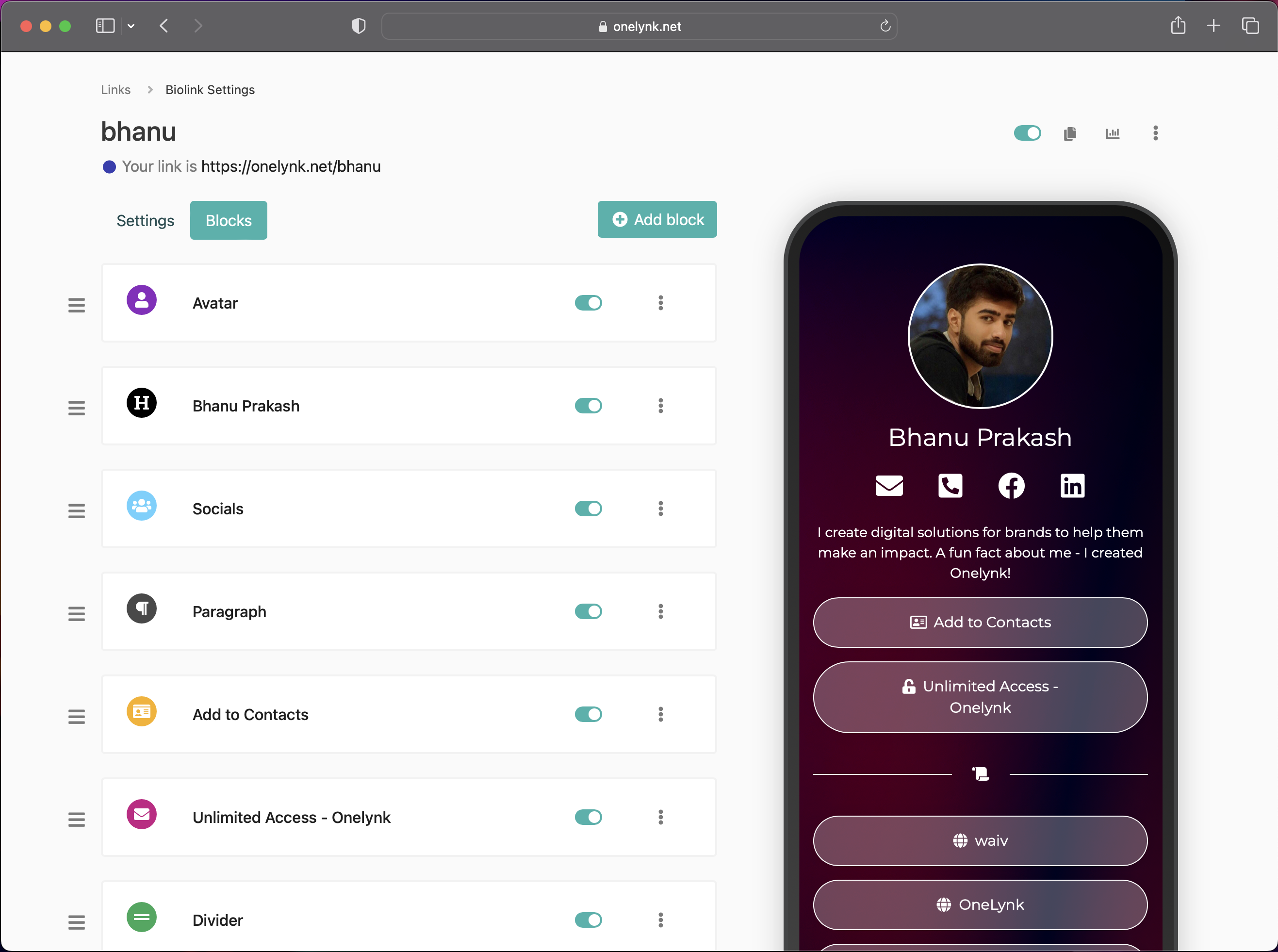Disable the Add to Contacts block
The image size is (1278, 952).
click(588, 715)
